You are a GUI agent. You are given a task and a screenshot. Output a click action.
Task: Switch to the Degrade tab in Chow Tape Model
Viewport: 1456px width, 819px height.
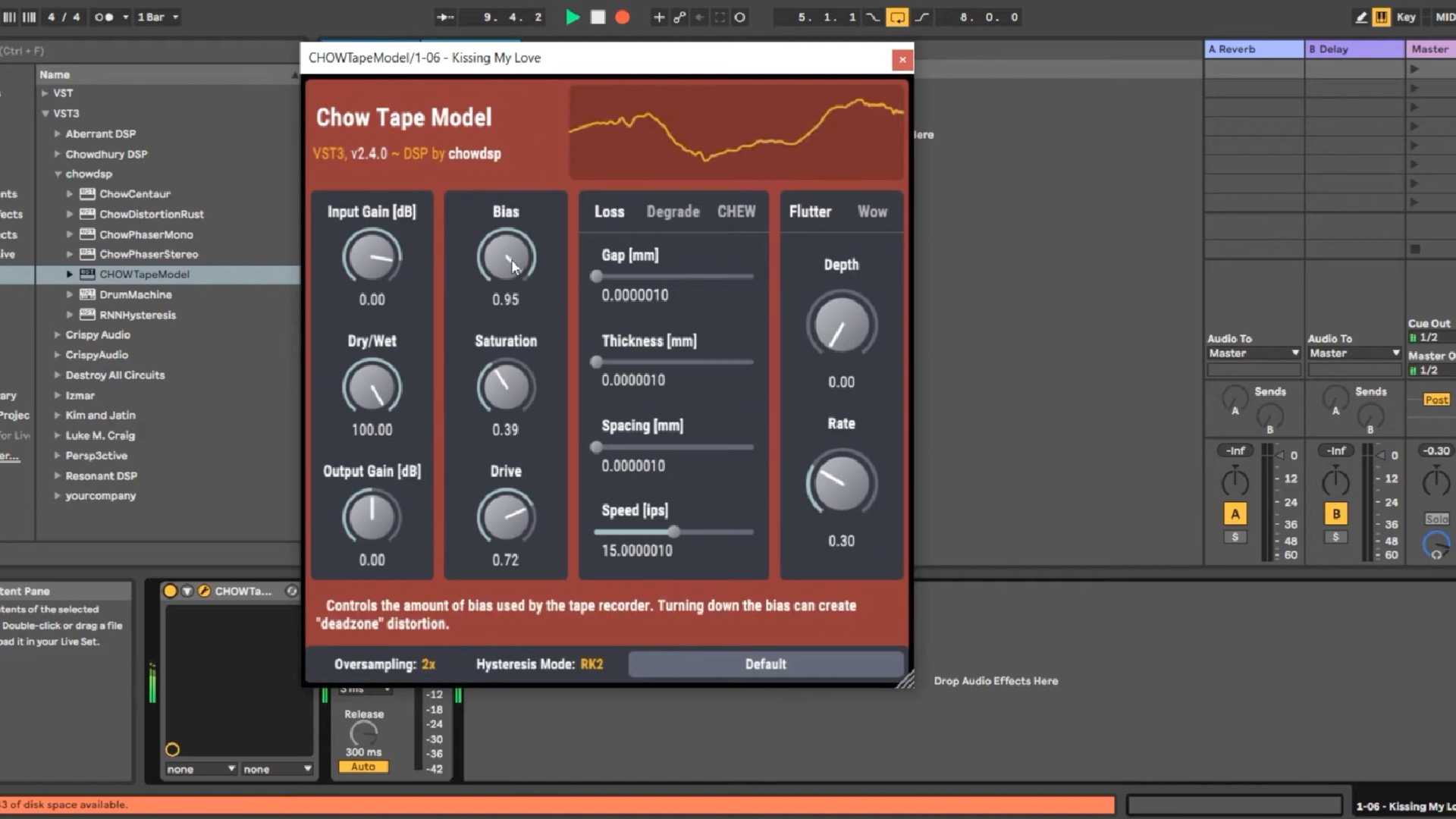click(673, 212)
